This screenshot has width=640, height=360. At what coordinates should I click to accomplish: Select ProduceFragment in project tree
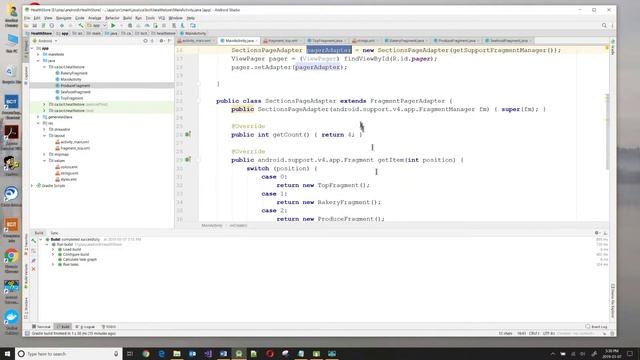point(75,86)
